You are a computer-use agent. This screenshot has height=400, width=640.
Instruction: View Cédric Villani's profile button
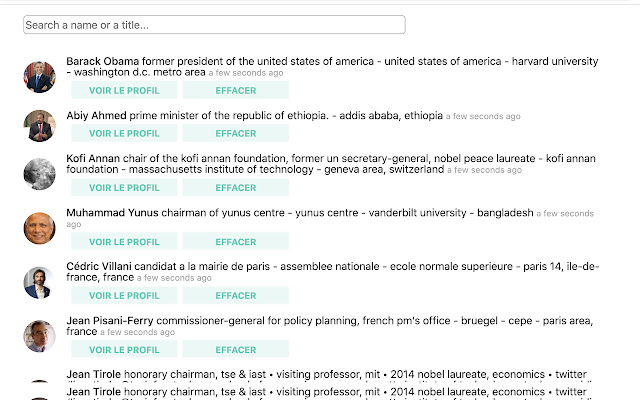[x=124, y=295]
